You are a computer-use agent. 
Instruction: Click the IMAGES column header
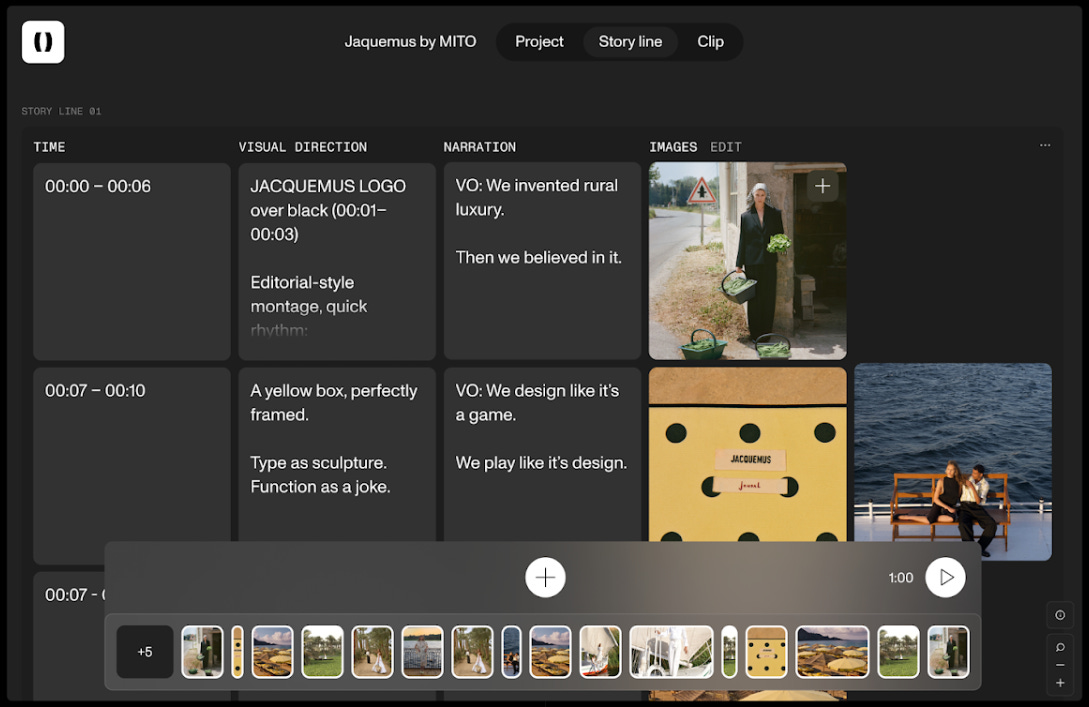[x=673, y=147]
